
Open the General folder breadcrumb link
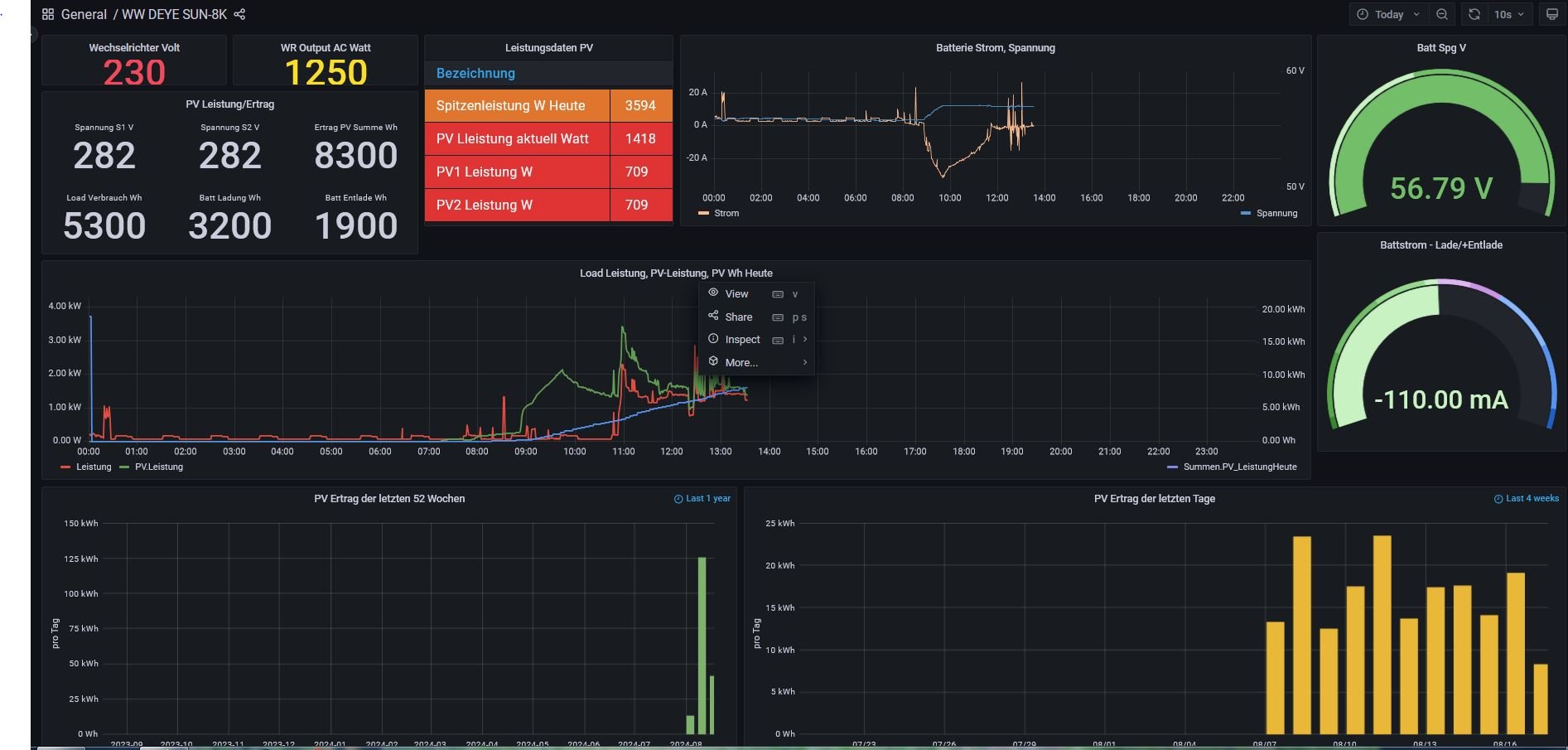[84, 14]
